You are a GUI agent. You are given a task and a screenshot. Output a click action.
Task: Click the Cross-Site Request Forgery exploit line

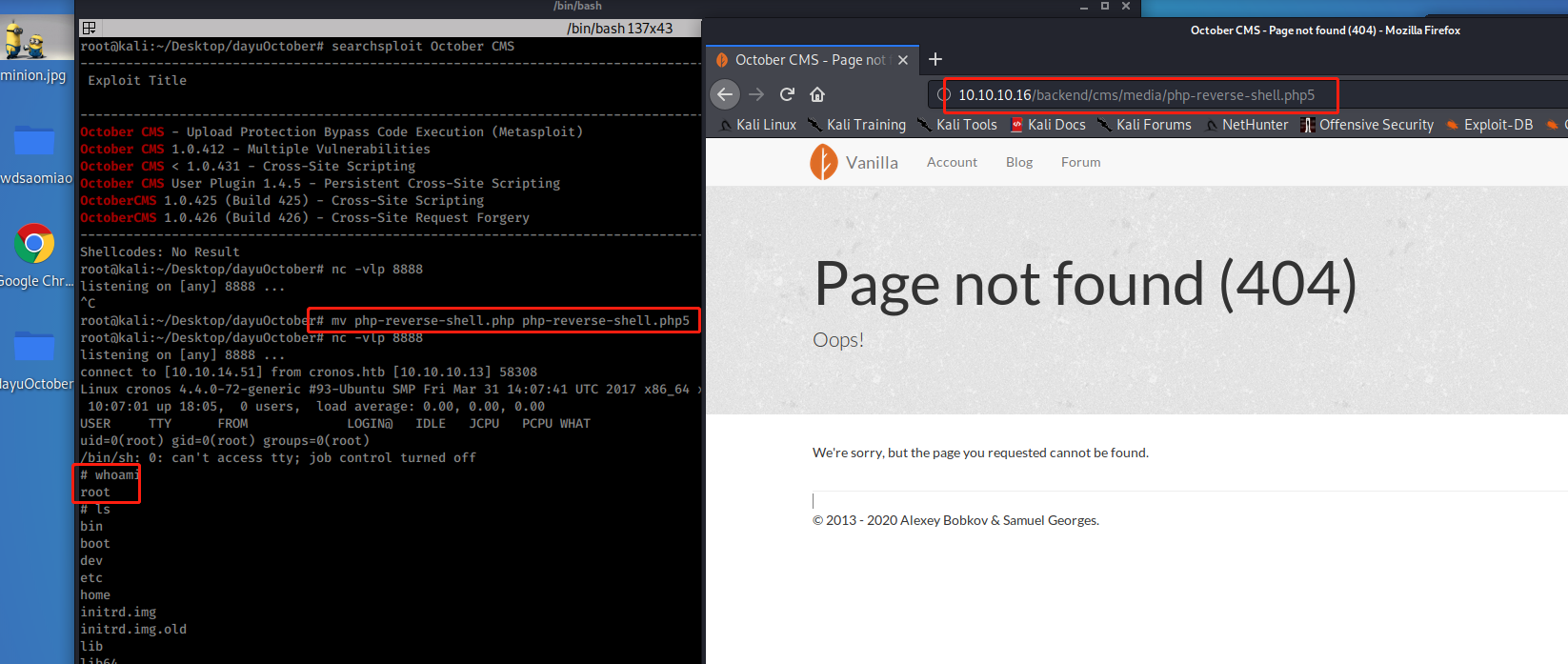(305, 218)
